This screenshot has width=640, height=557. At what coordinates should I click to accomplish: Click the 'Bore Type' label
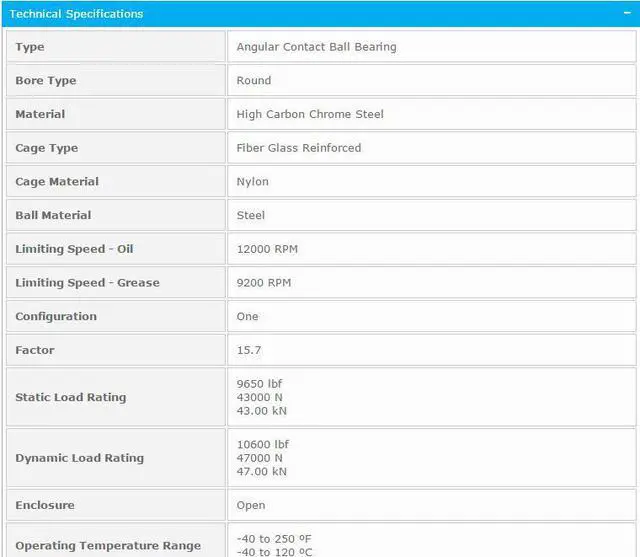pyautogui.click(x=46, y=80)
